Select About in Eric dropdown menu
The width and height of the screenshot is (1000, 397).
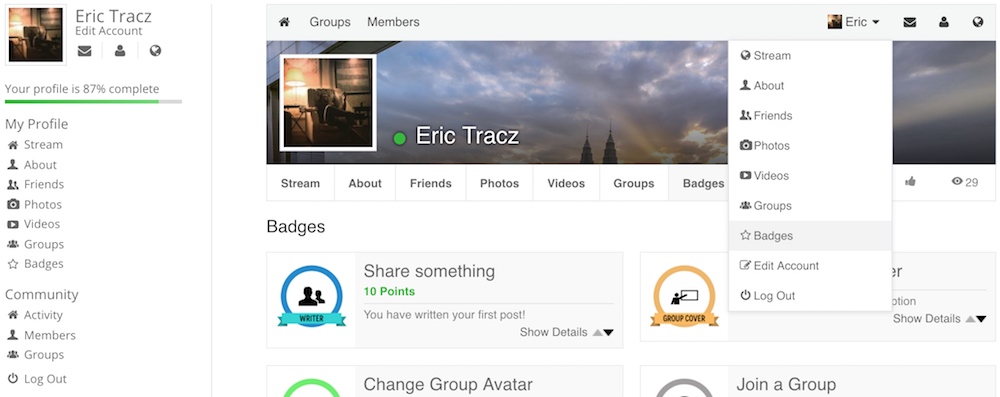[x=810, y=86]
